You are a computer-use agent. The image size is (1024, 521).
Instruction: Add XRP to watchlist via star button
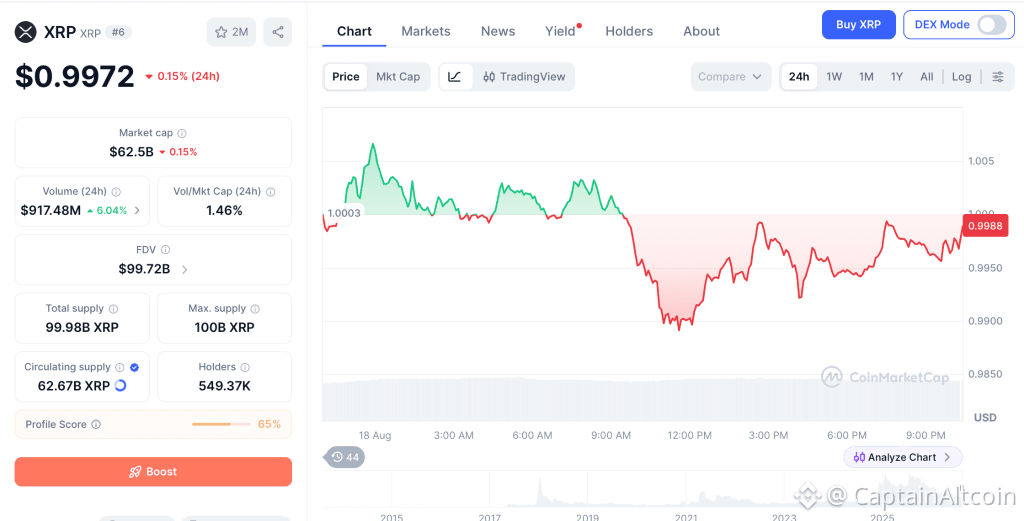tap(231, 32)
